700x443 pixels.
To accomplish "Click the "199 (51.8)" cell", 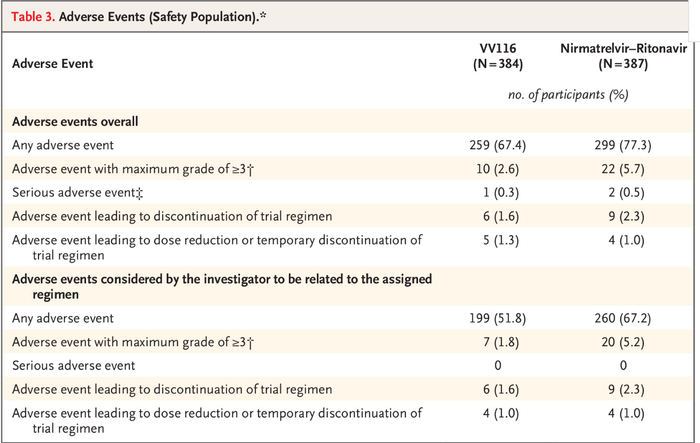I will coord(497,318).
